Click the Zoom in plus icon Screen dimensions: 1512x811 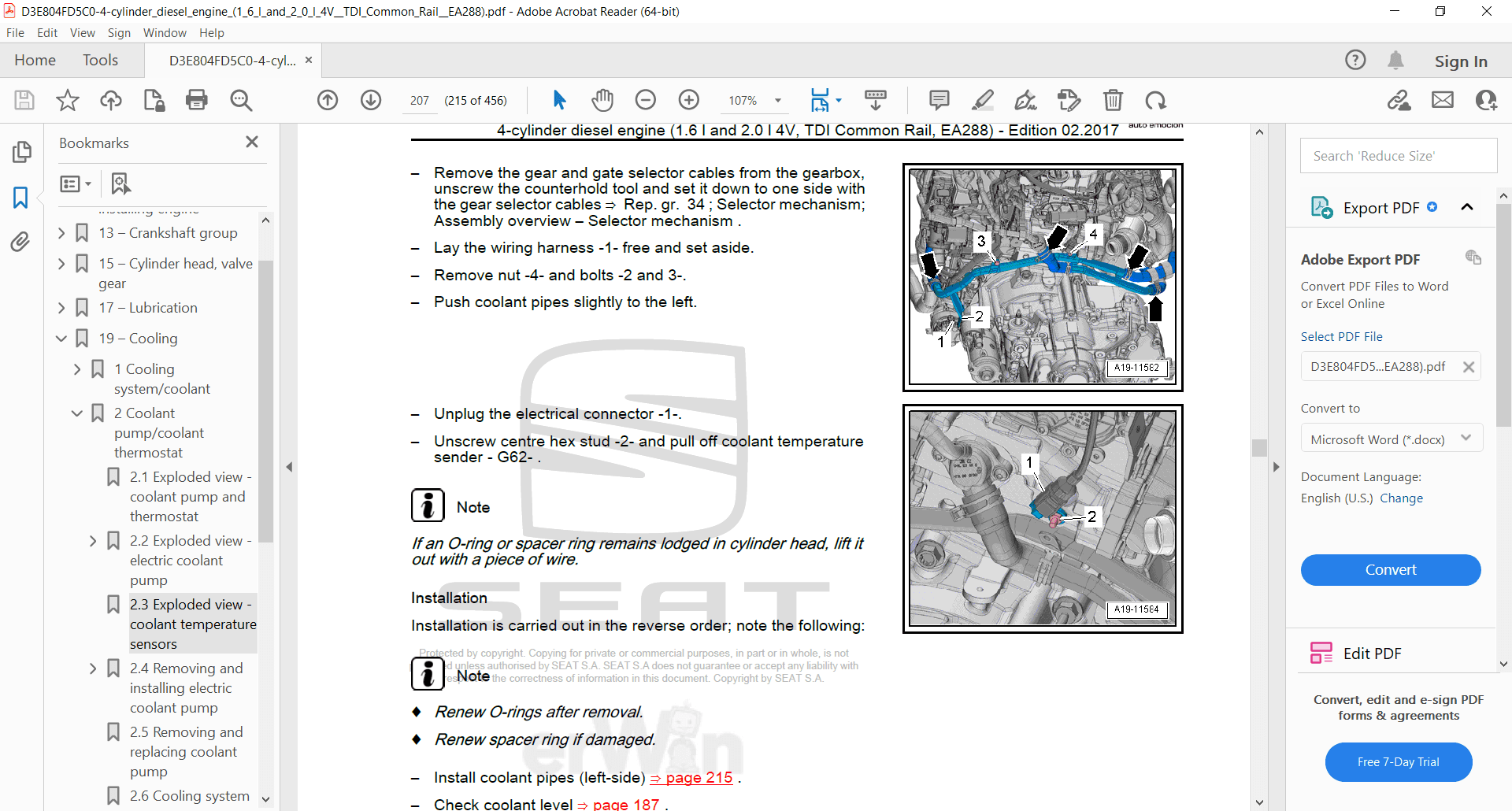[689, 100]
